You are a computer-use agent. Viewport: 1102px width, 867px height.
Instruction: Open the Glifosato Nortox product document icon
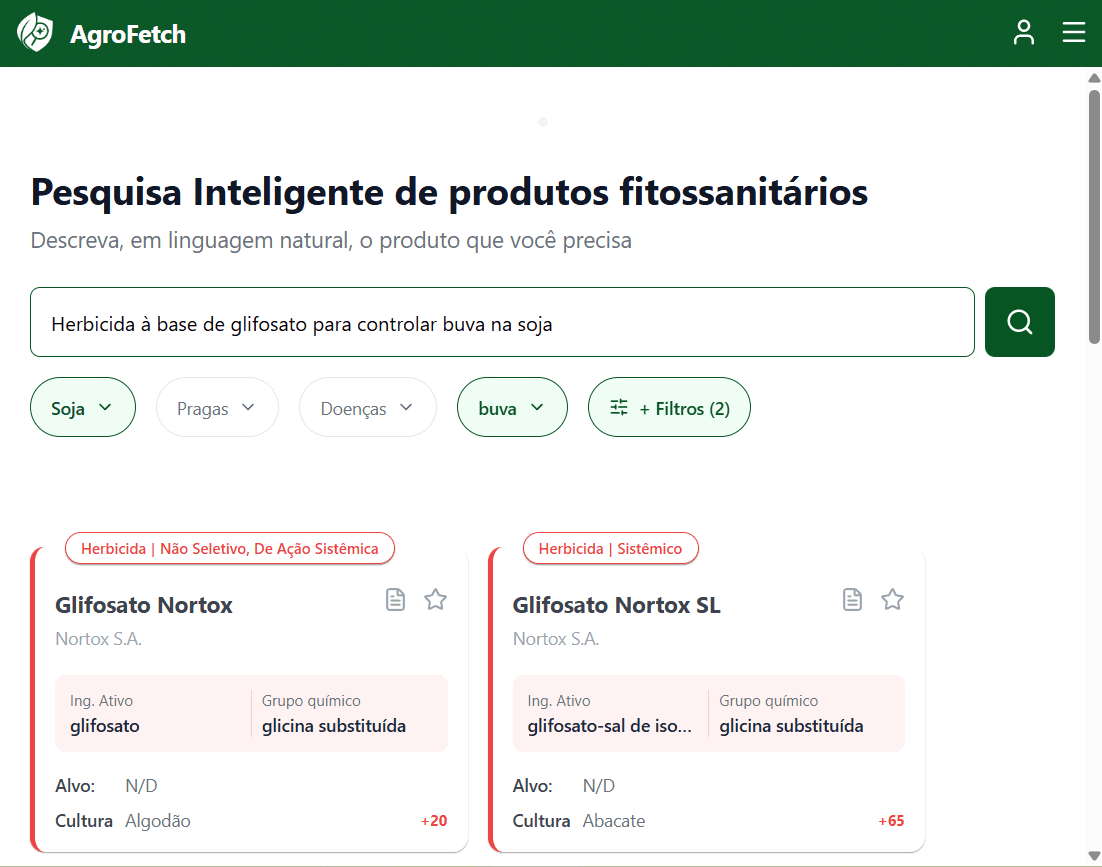pyautogui.click(x=395, y=599)
